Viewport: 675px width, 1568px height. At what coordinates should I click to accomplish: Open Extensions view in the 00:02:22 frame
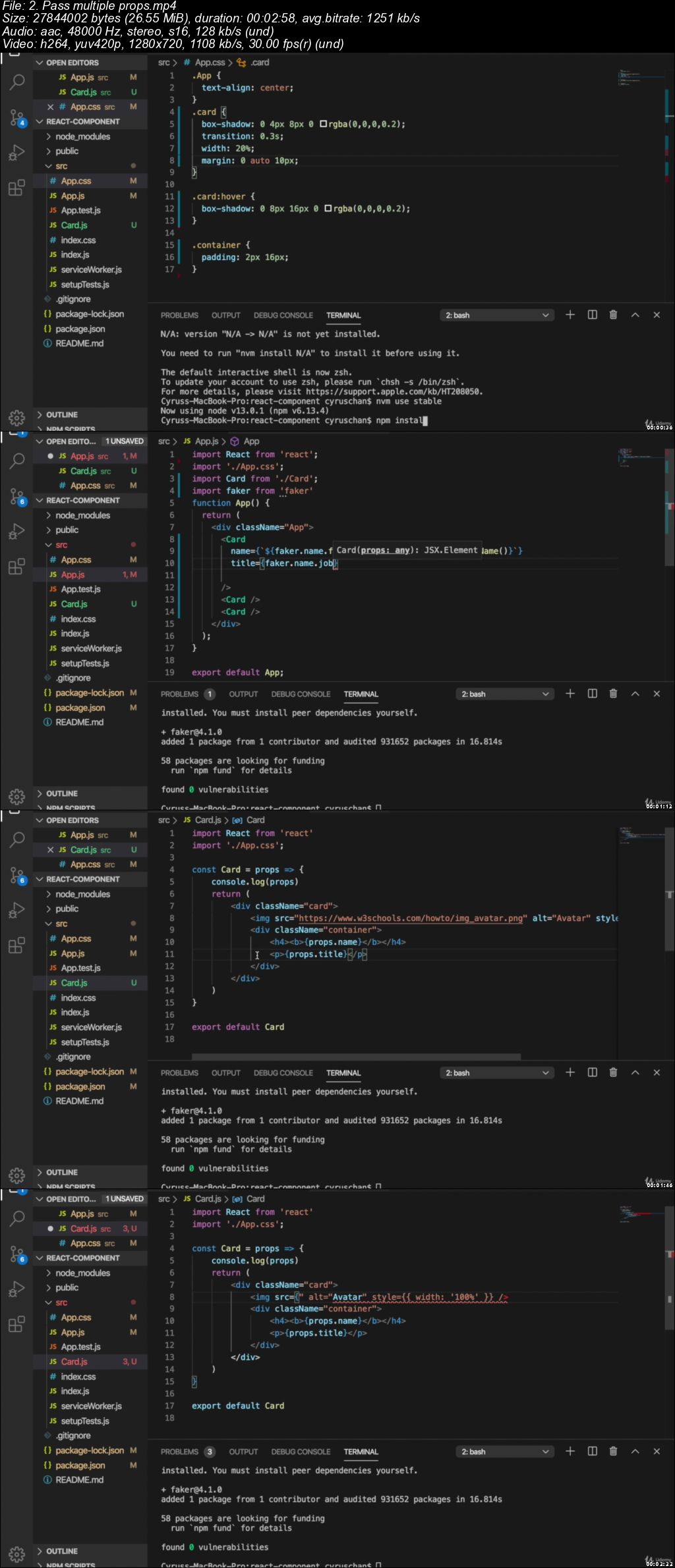coord(17,1324)
